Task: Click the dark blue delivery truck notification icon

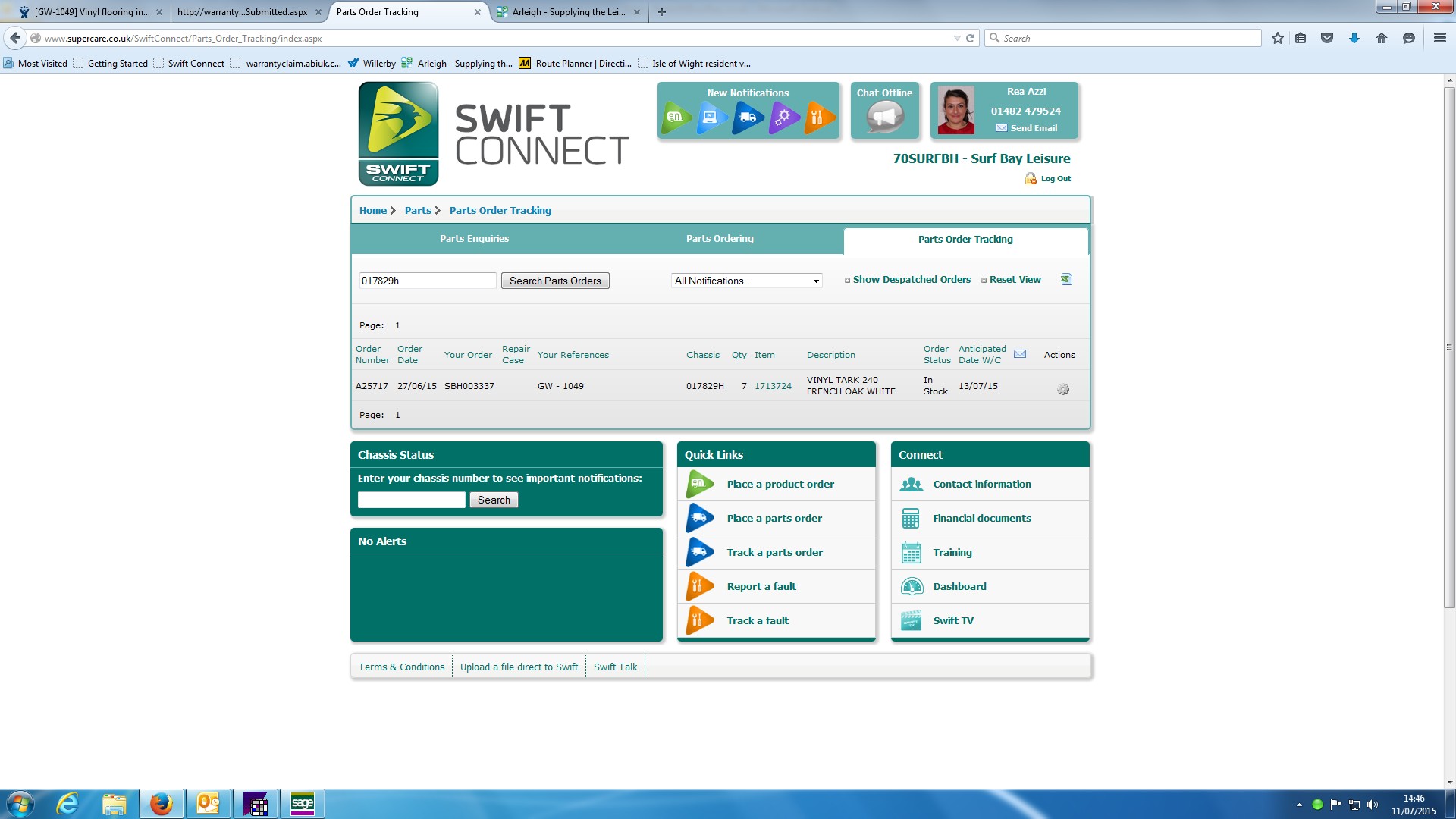Action: click(748, 118)
